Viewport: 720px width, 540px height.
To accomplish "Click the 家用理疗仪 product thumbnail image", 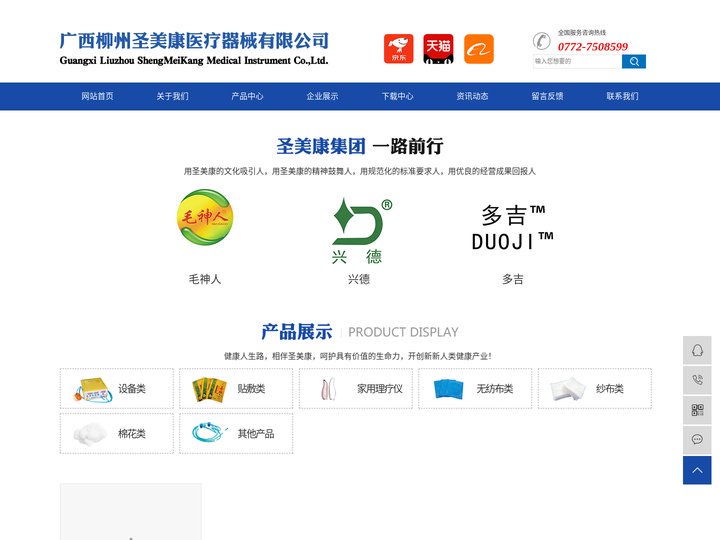I will (329, 389).
